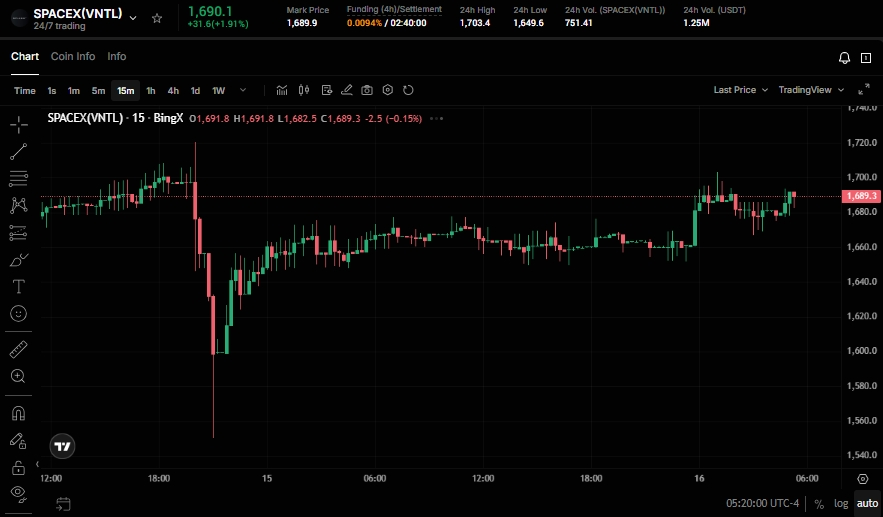
Task: Click the zoom in magnifier tool
Action: 18,376
